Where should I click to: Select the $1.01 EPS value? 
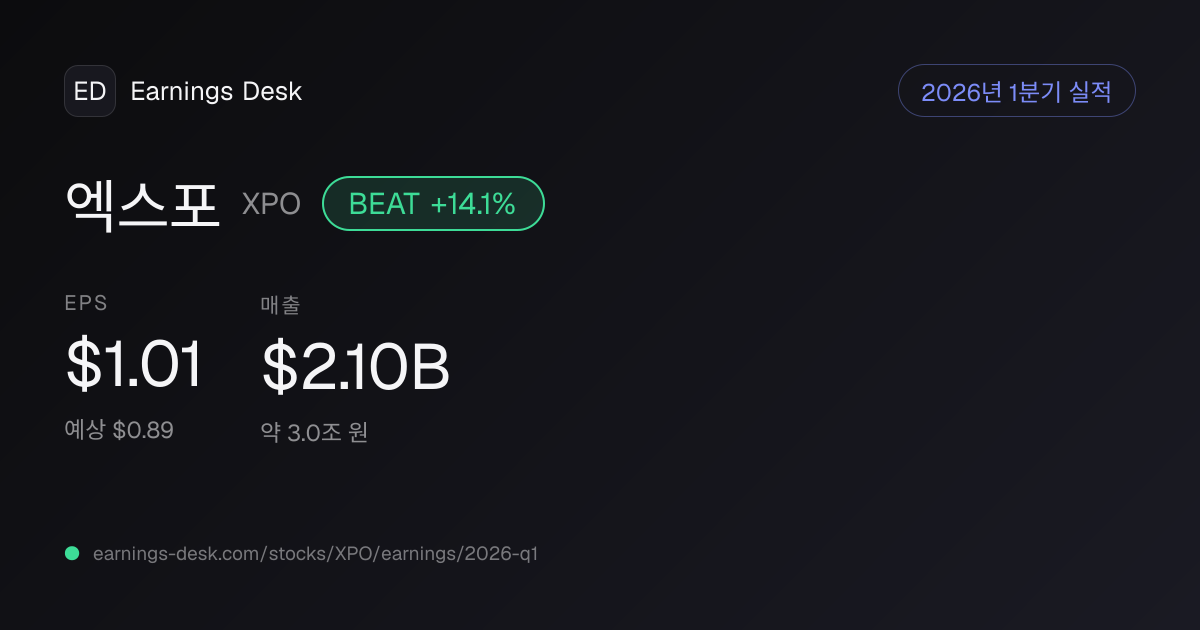[x=134, y=365]
